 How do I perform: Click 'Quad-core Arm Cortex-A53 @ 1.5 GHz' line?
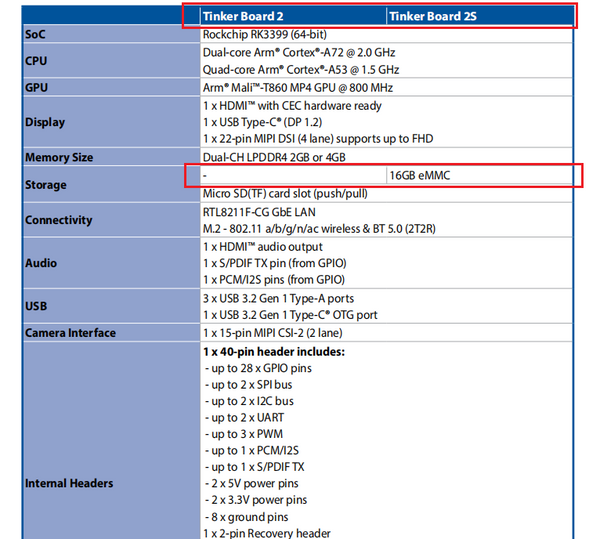(301, 70)
